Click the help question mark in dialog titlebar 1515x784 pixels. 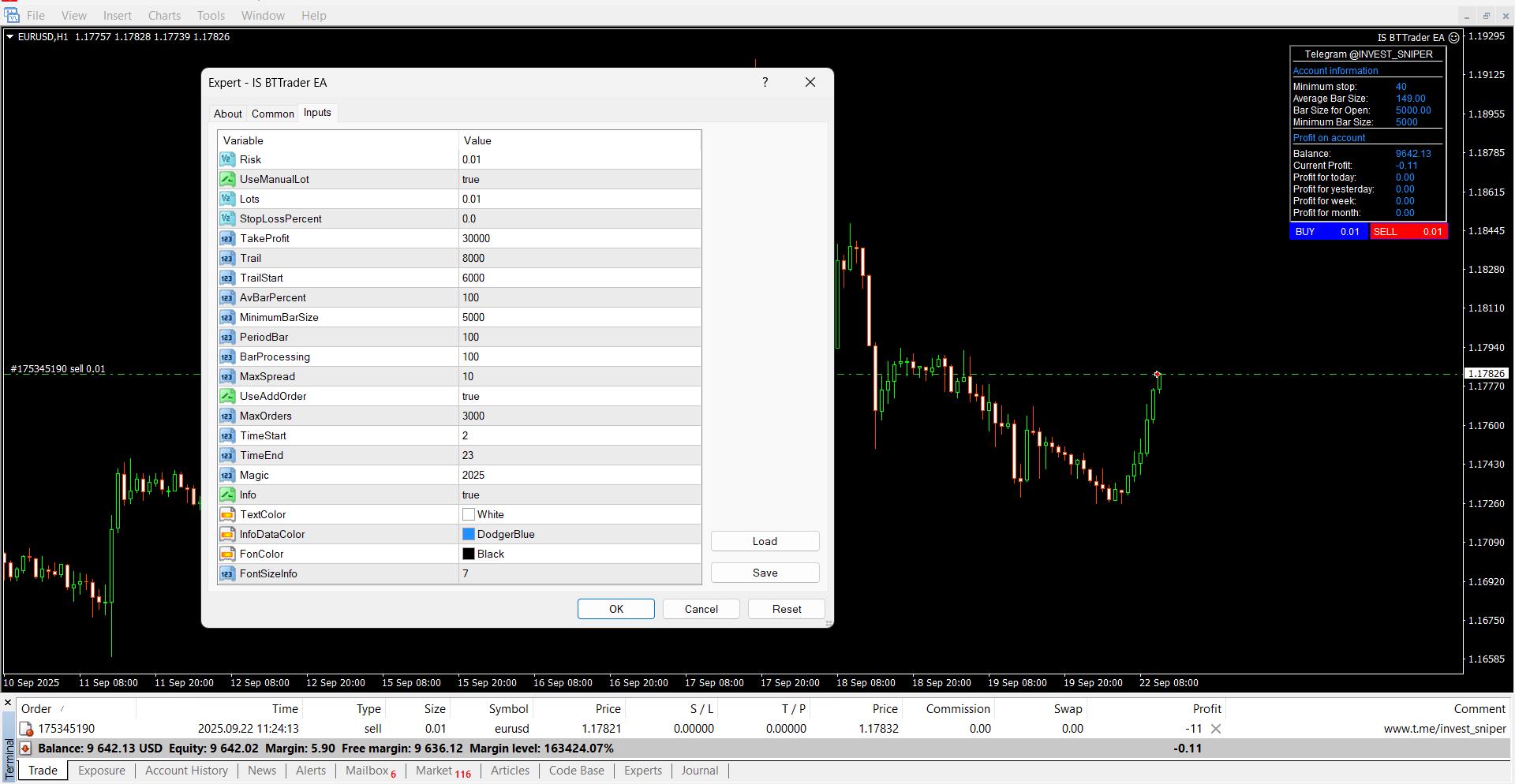(x=764, y=82)
